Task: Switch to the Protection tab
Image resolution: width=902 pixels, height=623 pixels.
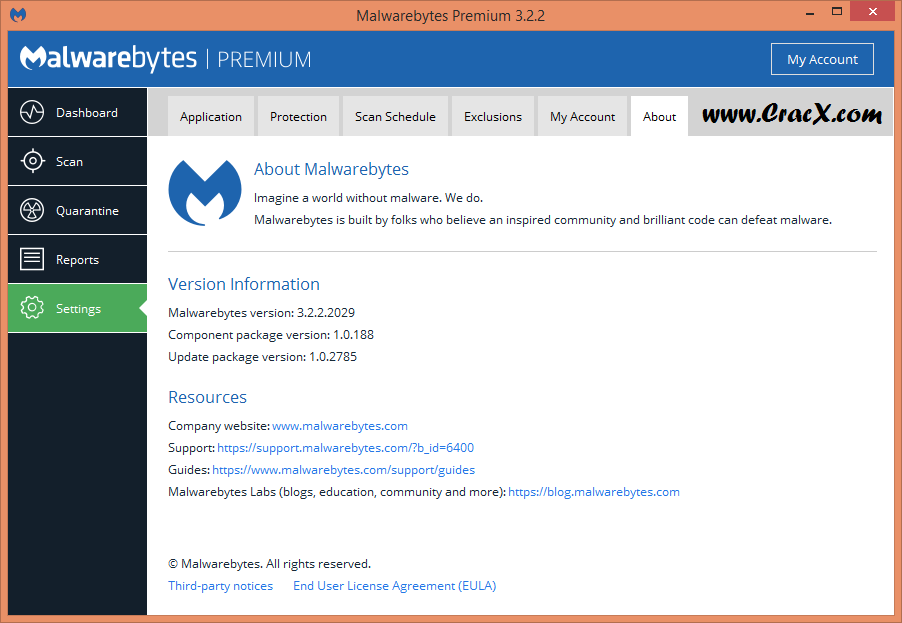Action: [x=298, y=116]
